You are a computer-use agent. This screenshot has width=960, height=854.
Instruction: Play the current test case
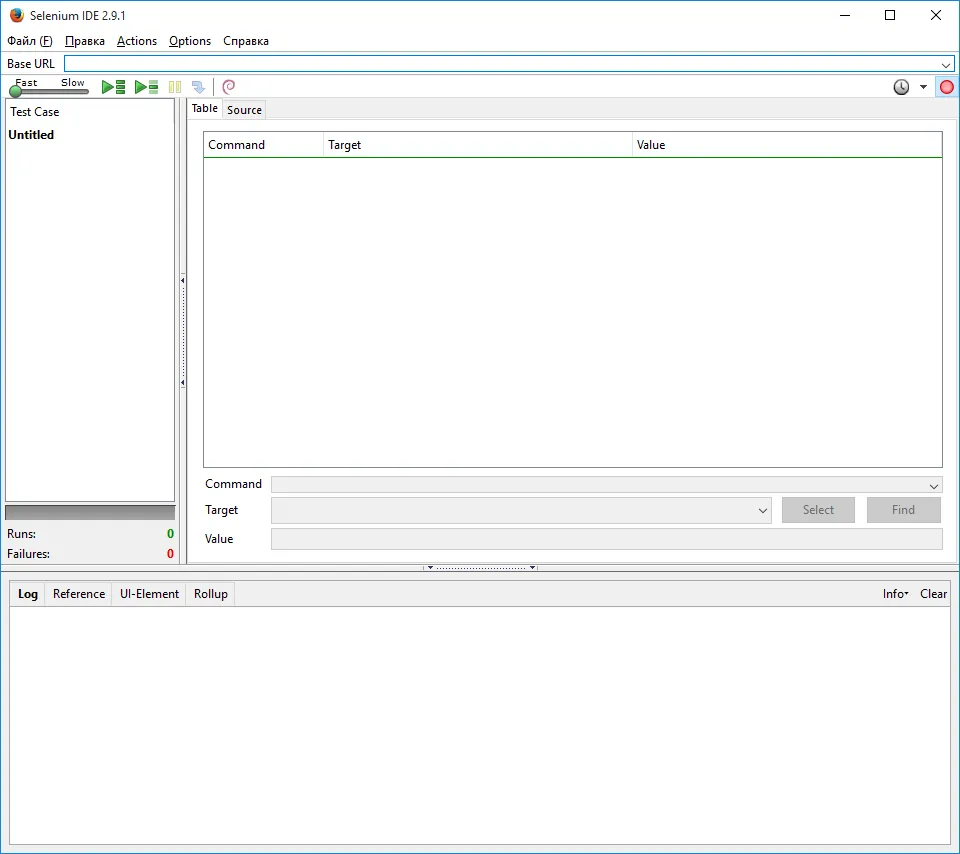(x=146, y=87)
